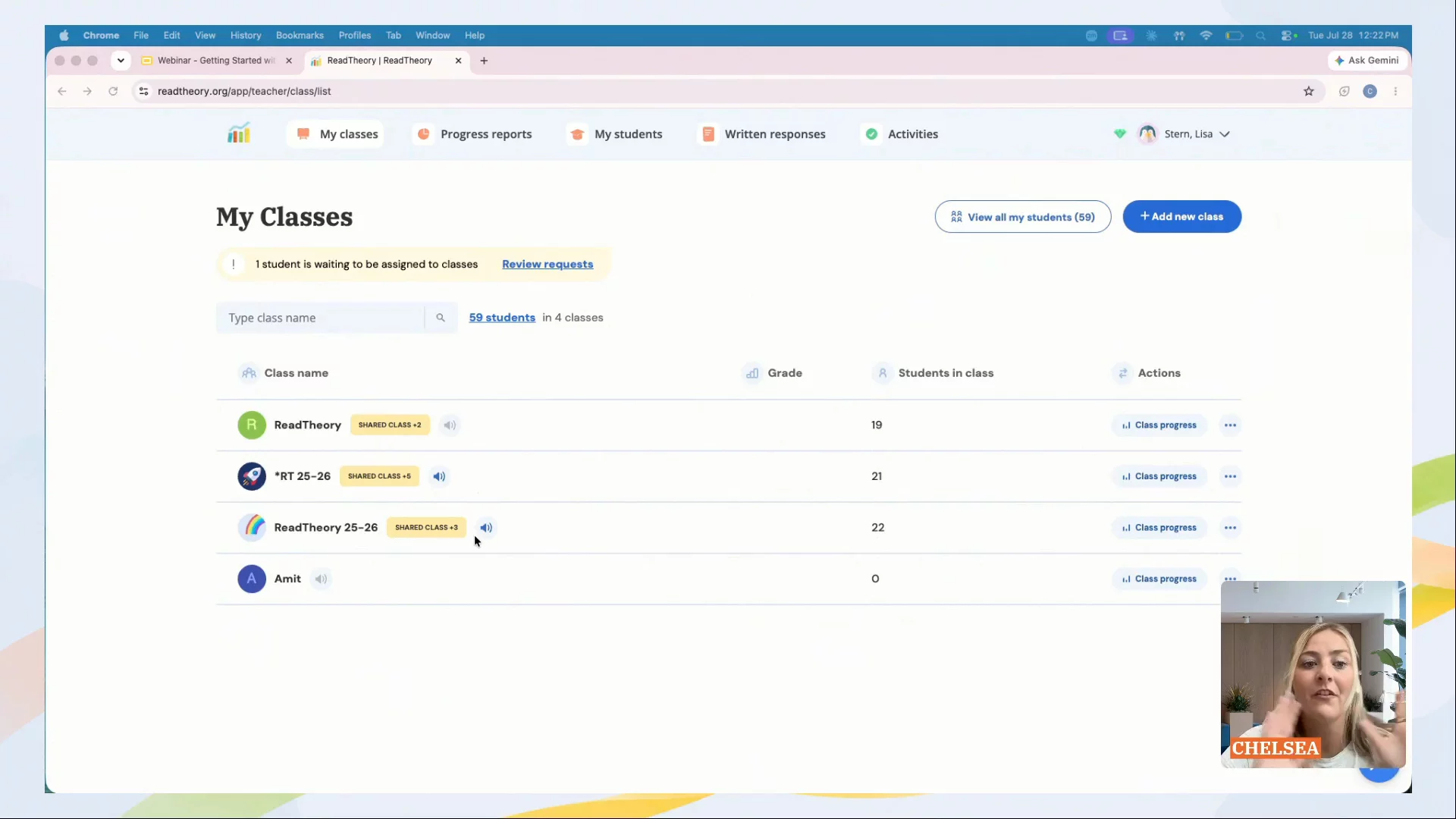Click the green premium diamond icon

[1119, 134]
